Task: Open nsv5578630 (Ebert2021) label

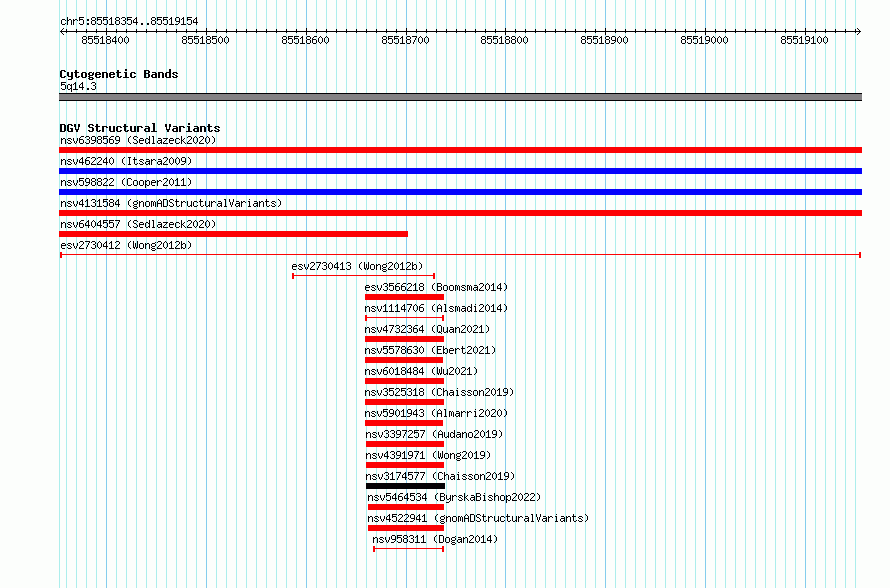Action: click(430, 350)
